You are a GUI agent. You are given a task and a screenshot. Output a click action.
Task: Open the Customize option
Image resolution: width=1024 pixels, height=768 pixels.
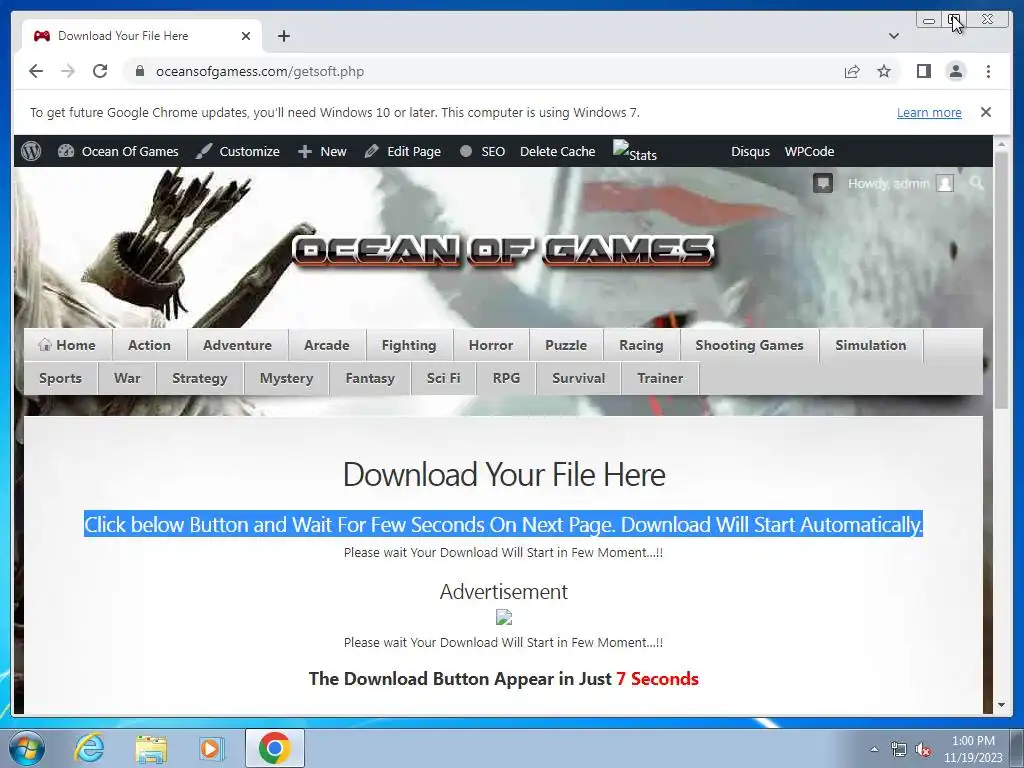tap(238, 152)
